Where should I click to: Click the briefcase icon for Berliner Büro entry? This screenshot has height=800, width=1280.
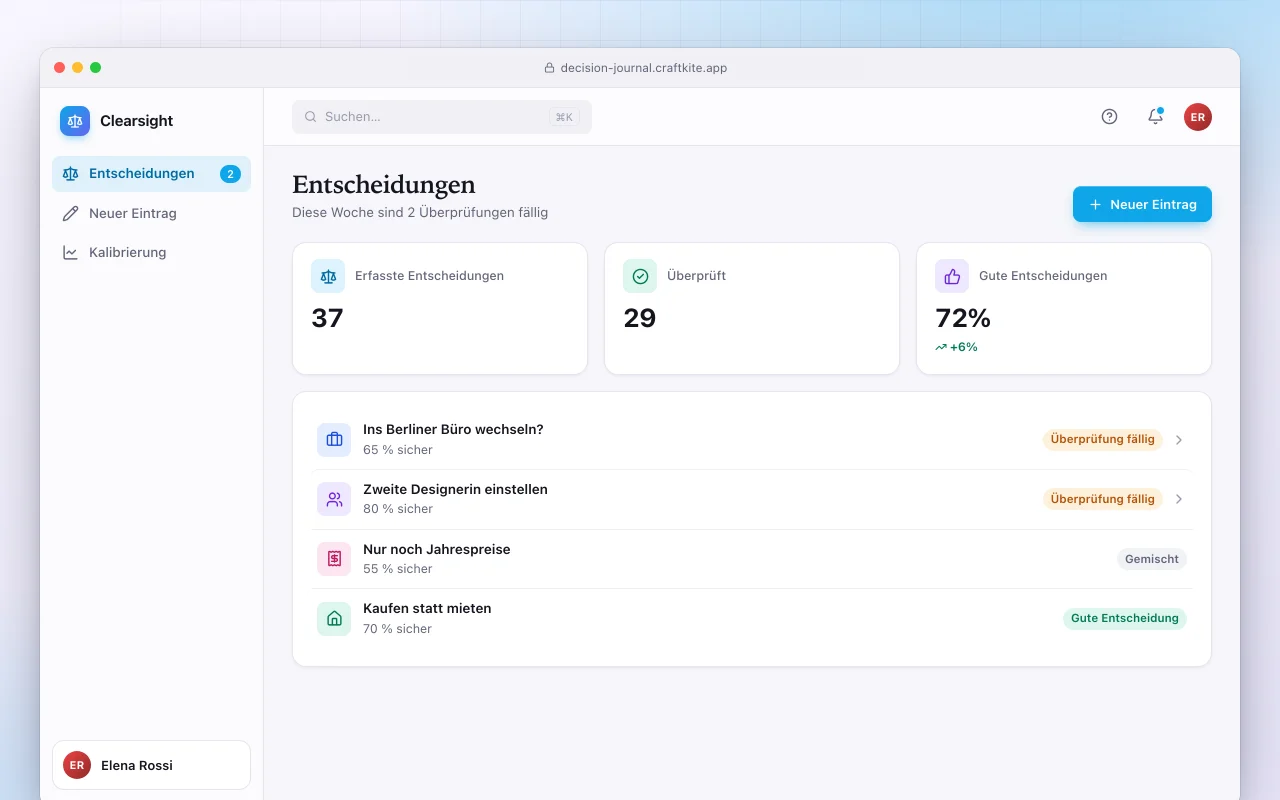tap(334, 440)
